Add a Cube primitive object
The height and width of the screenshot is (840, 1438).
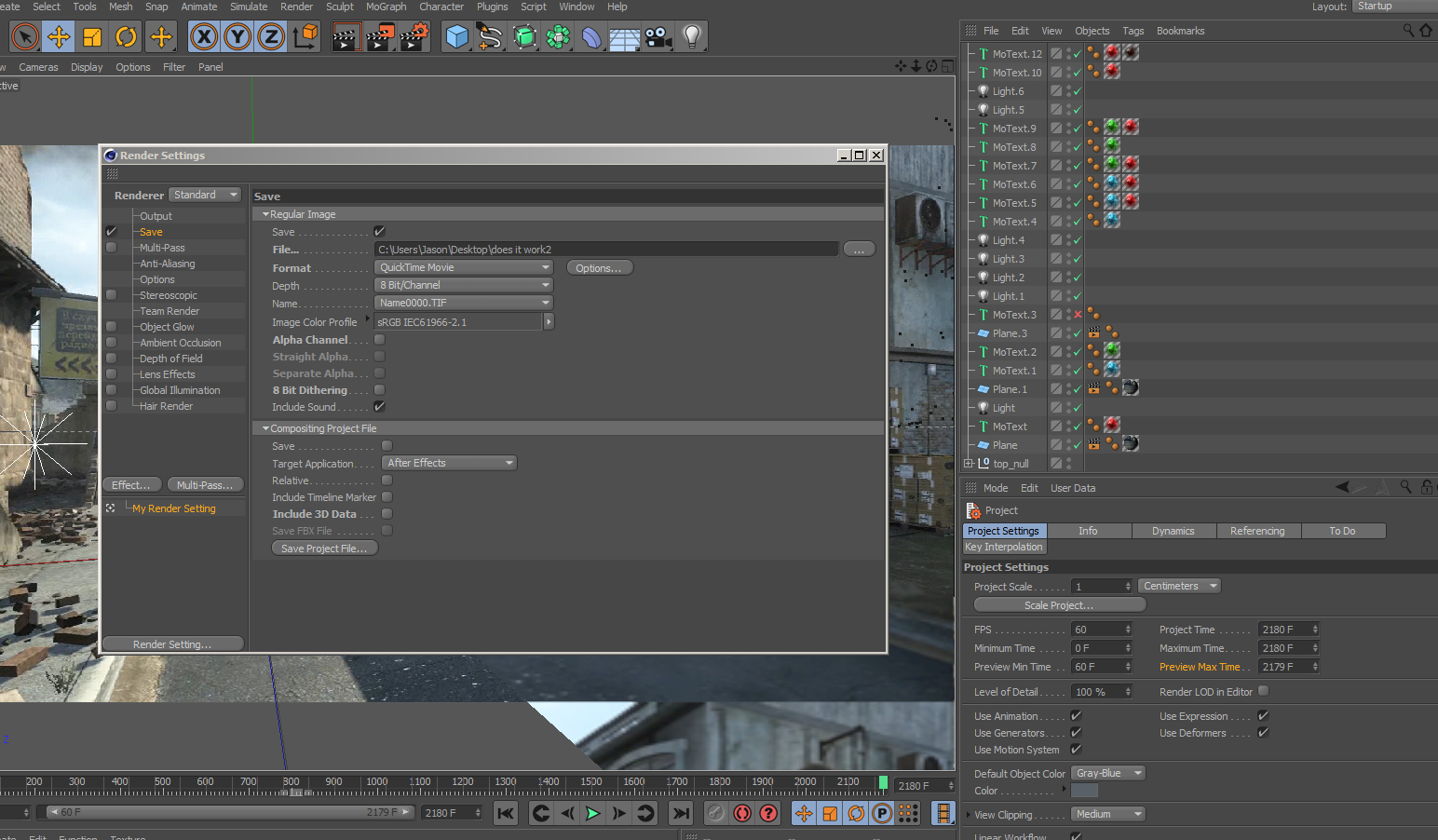(x=456, y=37)
